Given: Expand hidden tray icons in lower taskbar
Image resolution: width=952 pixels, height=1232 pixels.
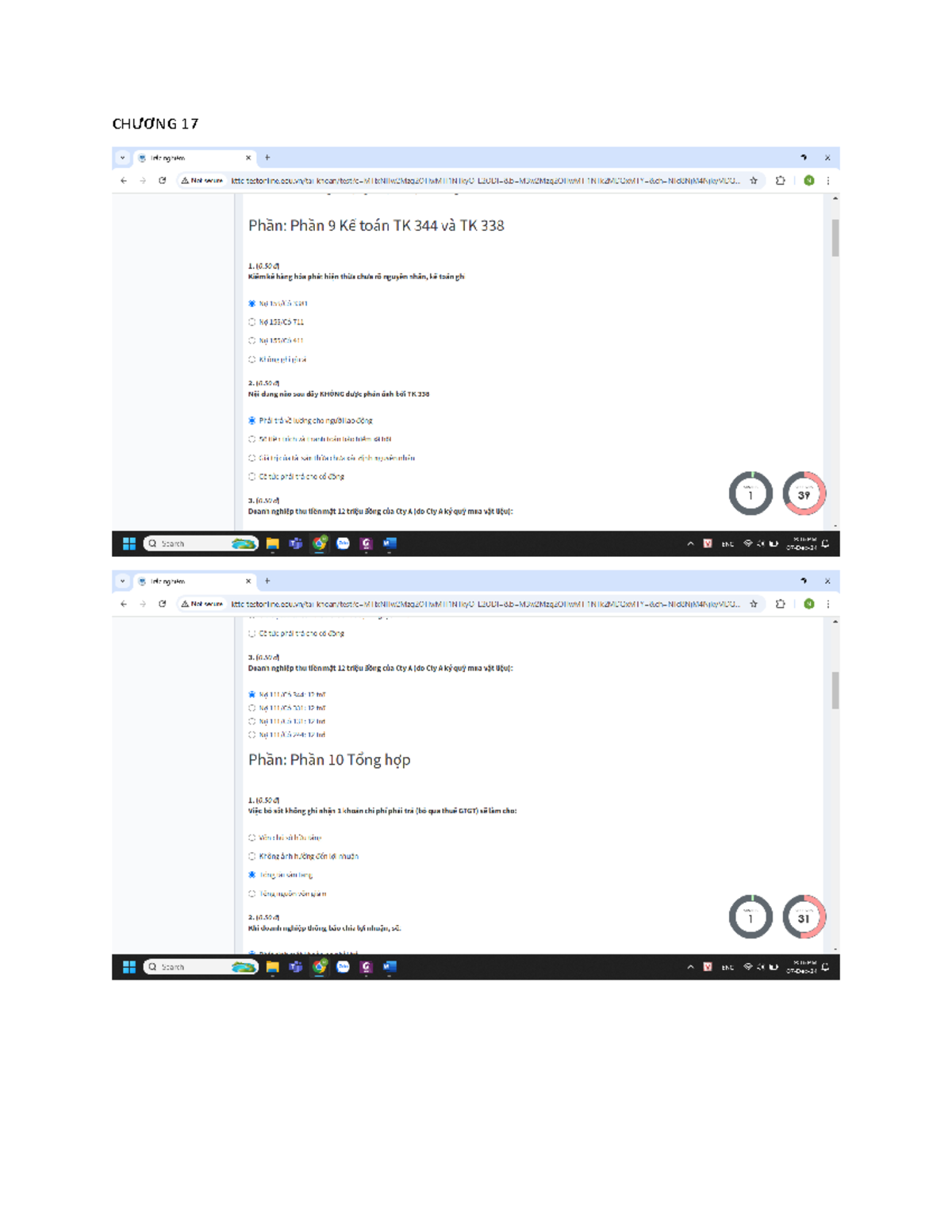Looking at the screenshot, I should point(690,966).
